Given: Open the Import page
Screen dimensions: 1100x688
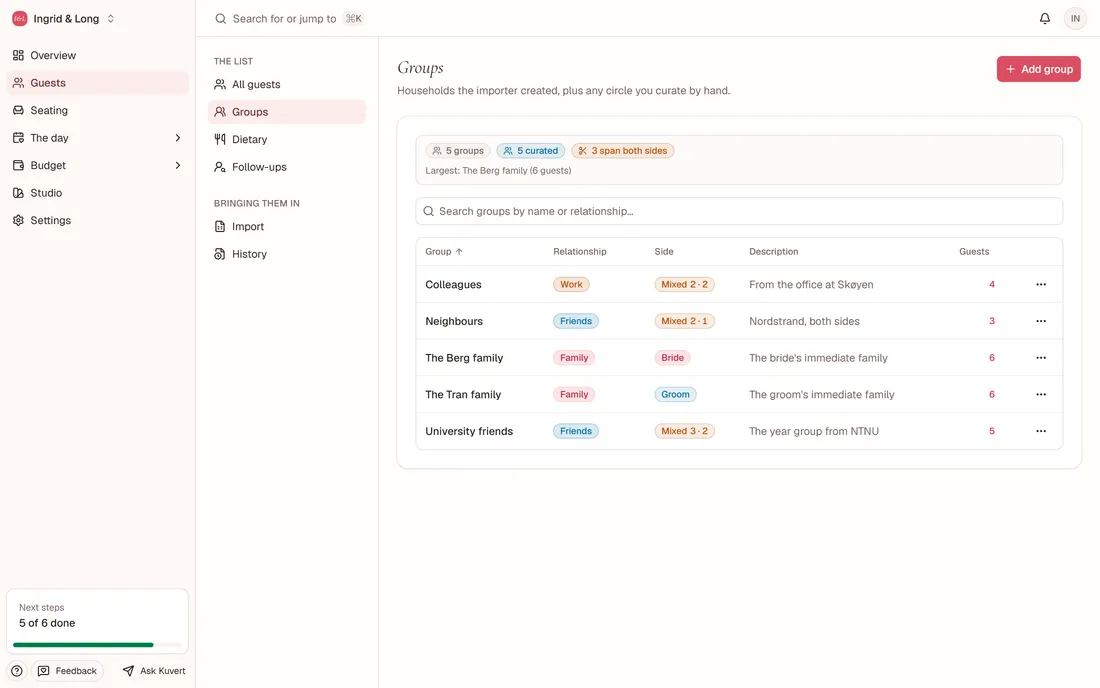Looking at the screenshot, I should tap(287, 227).
